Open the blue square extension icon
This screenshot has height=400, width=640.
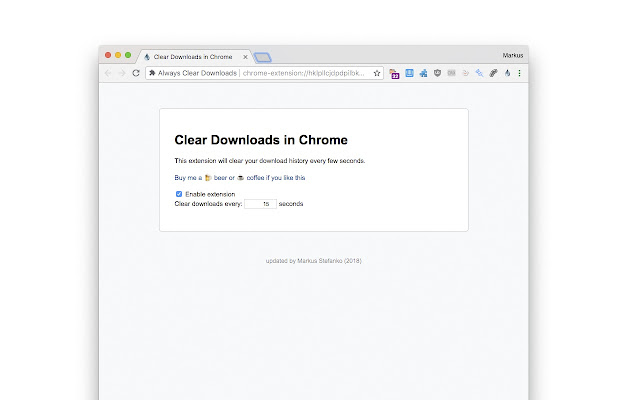(x=409, y=73)
